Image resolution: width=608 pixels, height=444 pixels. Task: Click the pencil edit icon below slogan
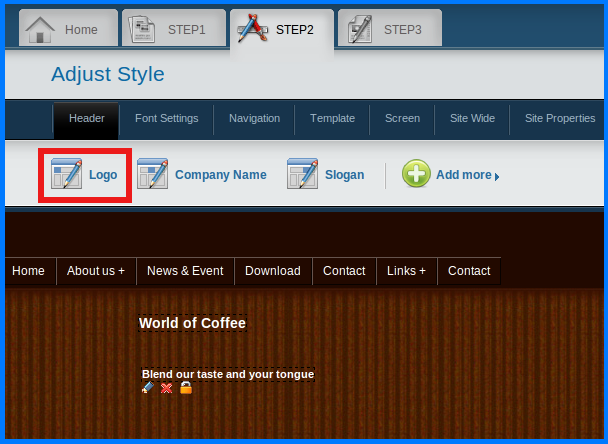tap(148, 387)
